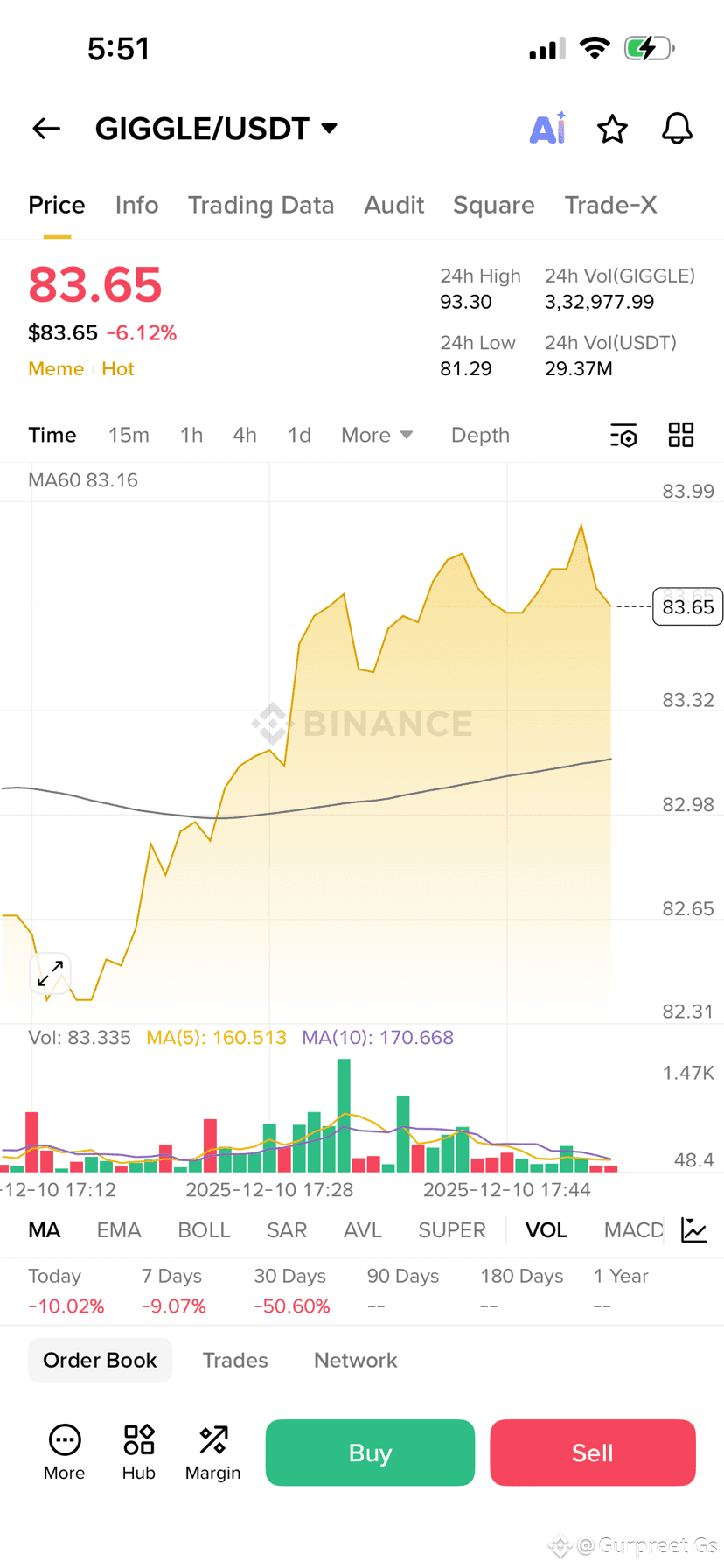Toggle the AVL indicator
Viewport: 724px width, 1568px height.
(363, 1230)
